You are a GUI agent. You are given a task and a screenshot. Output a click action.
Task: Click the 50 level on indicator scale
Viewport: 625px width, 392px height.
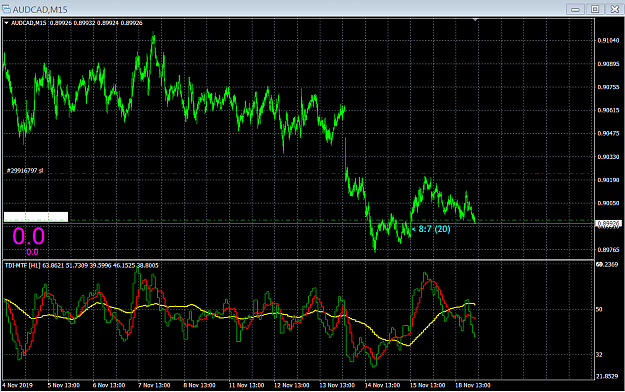point(599,309)
